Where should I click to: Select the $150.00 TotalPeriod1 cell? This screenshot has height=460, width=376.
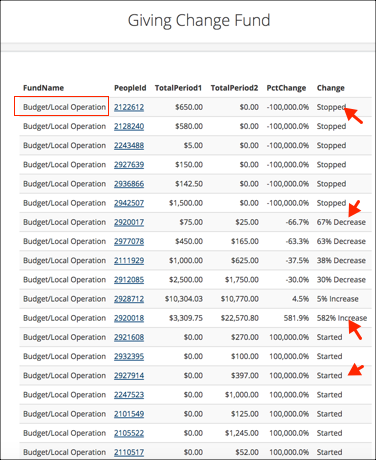[x=189, y=165]
